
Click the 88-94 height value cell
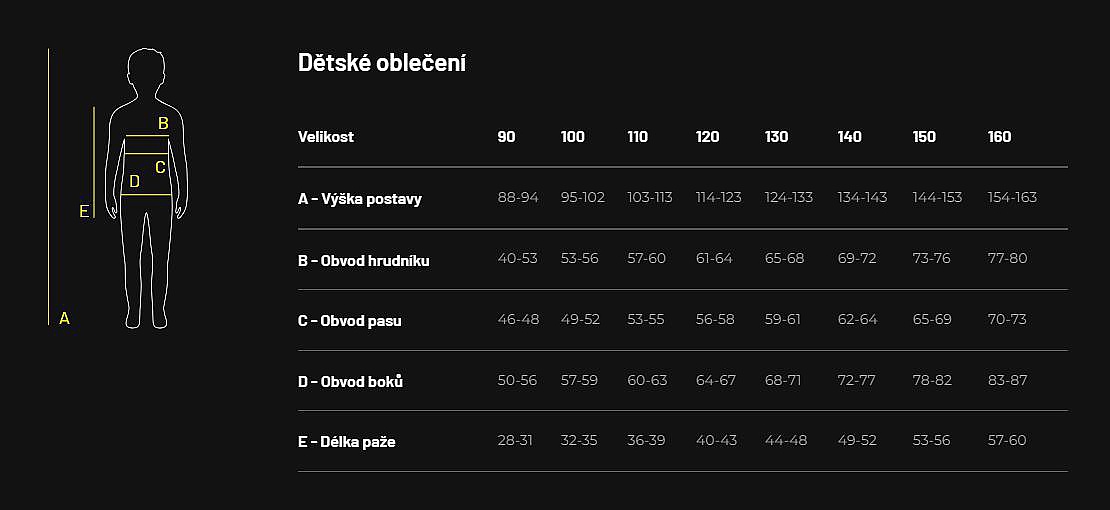coord(518,197)
